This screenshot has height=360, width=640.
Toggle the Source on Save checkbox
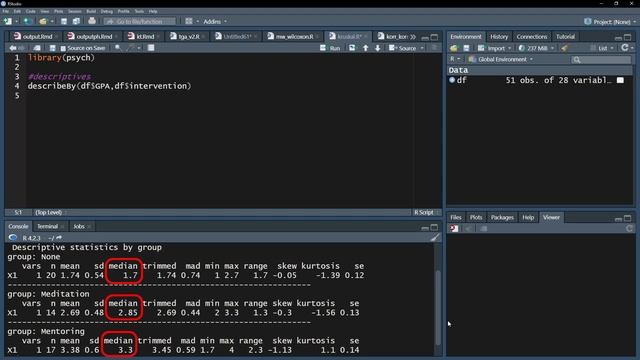point(63,48)
